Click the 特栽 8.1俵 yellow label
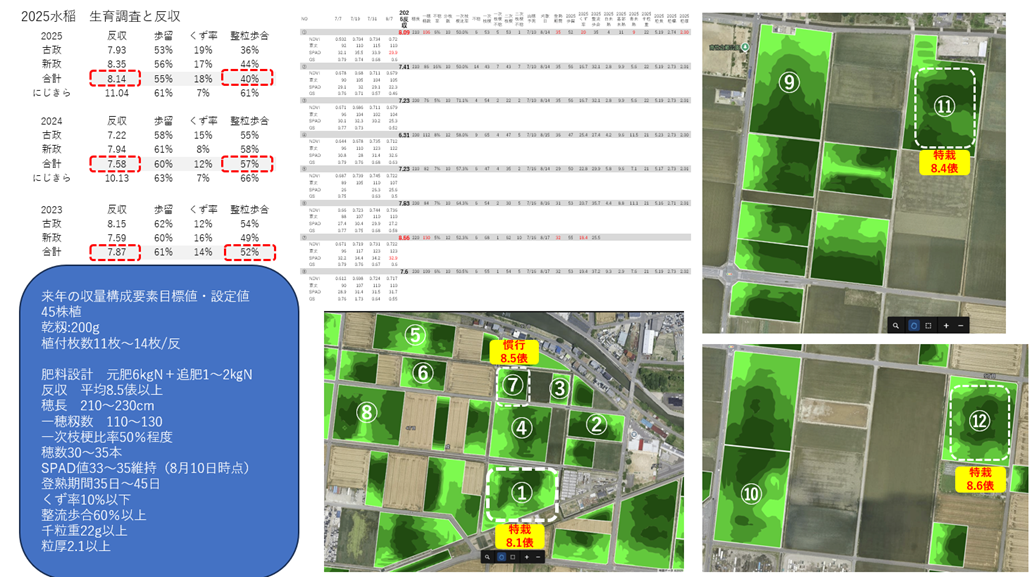 point(519,537)
